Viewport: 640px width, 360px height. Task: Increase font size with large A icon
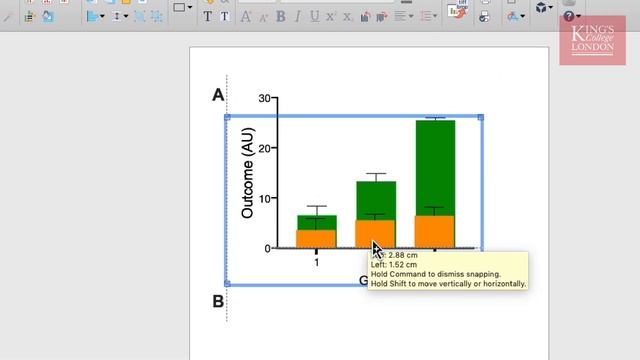click(246, 16)
